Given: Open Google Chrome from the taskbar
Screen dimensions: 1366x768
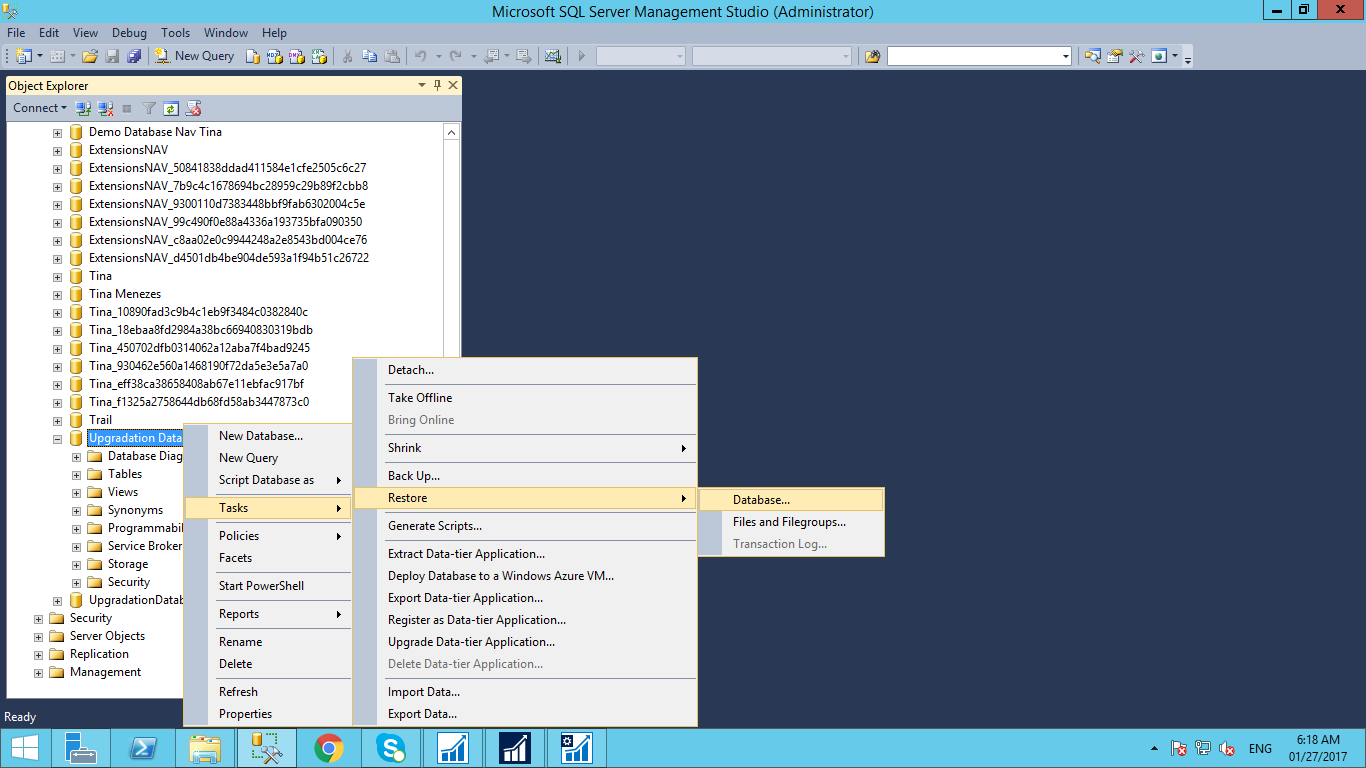Looking at the screenshot, I should click(x=329, y=748).
